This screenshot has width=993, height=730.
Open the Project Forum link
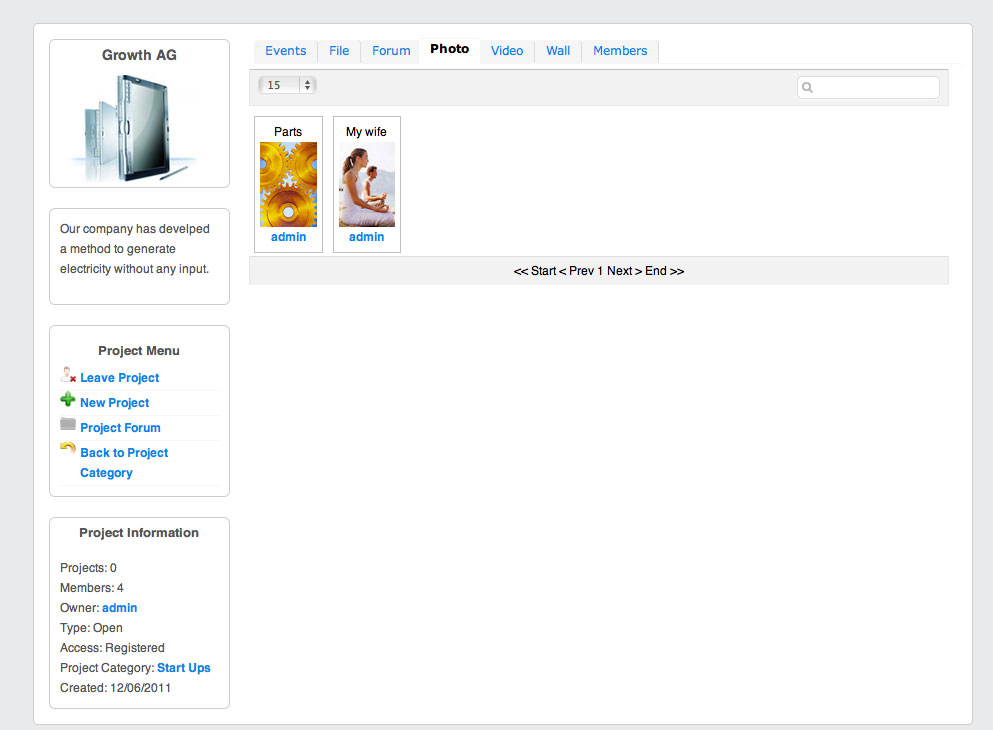click(120, 428)
